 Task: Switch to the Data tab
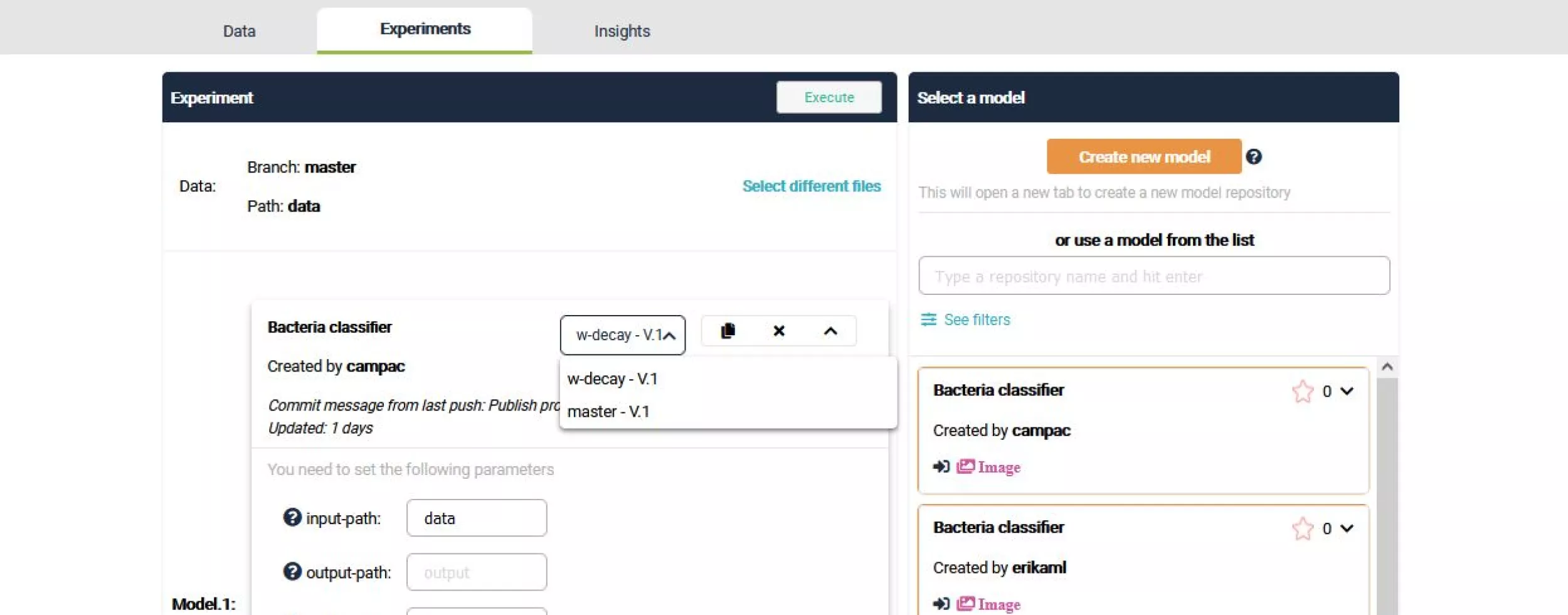tap(239, 31)
